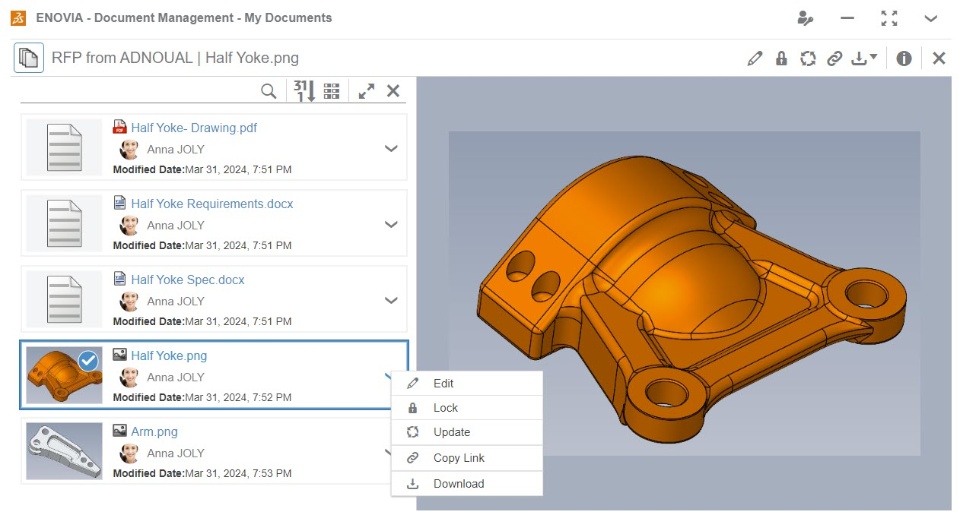
Task: Select the Arm.png thumbnail
Action: click(64, 451)
